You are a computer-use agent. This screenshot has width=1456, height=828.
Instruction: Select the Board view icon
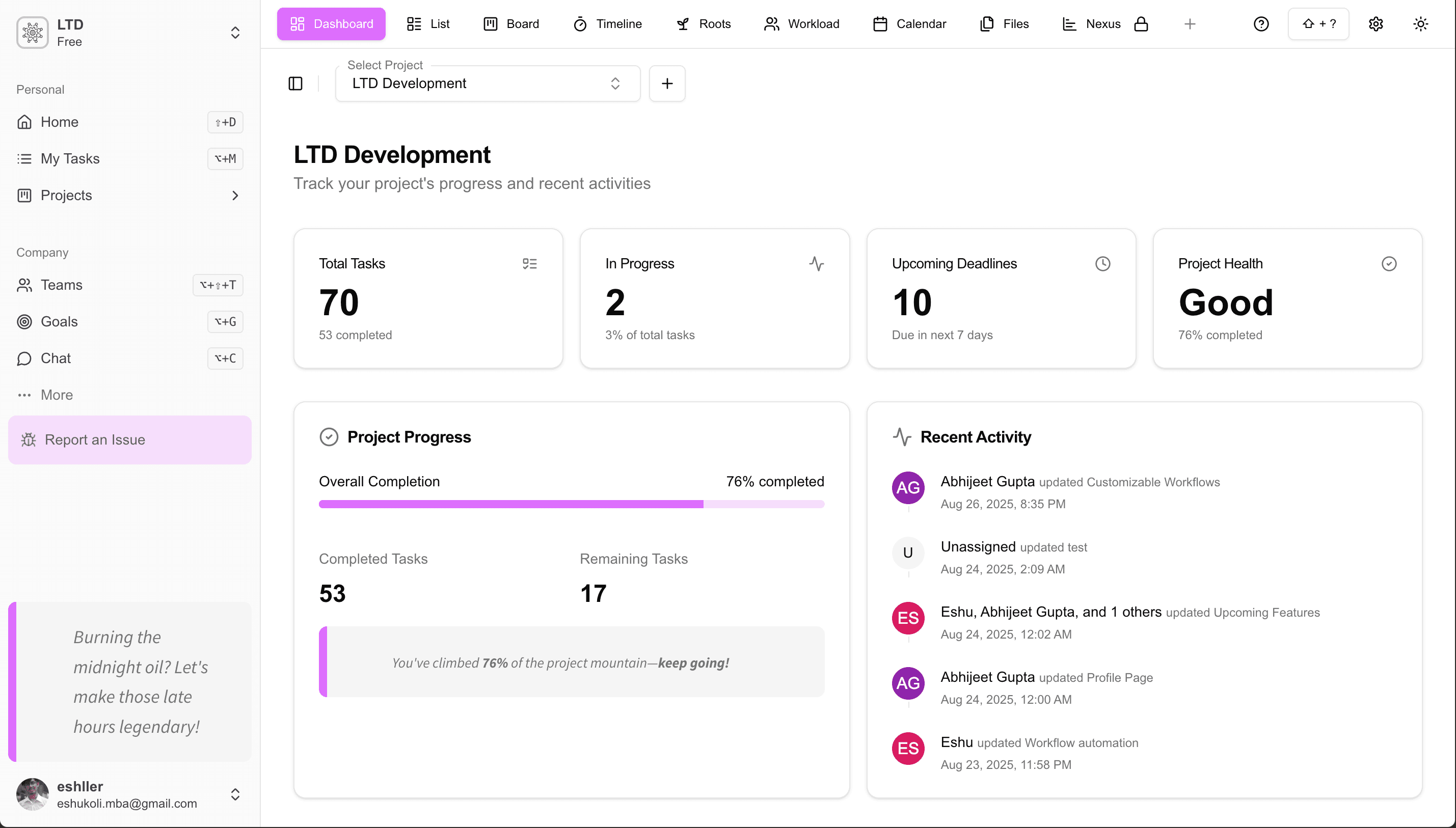(491, 24)
